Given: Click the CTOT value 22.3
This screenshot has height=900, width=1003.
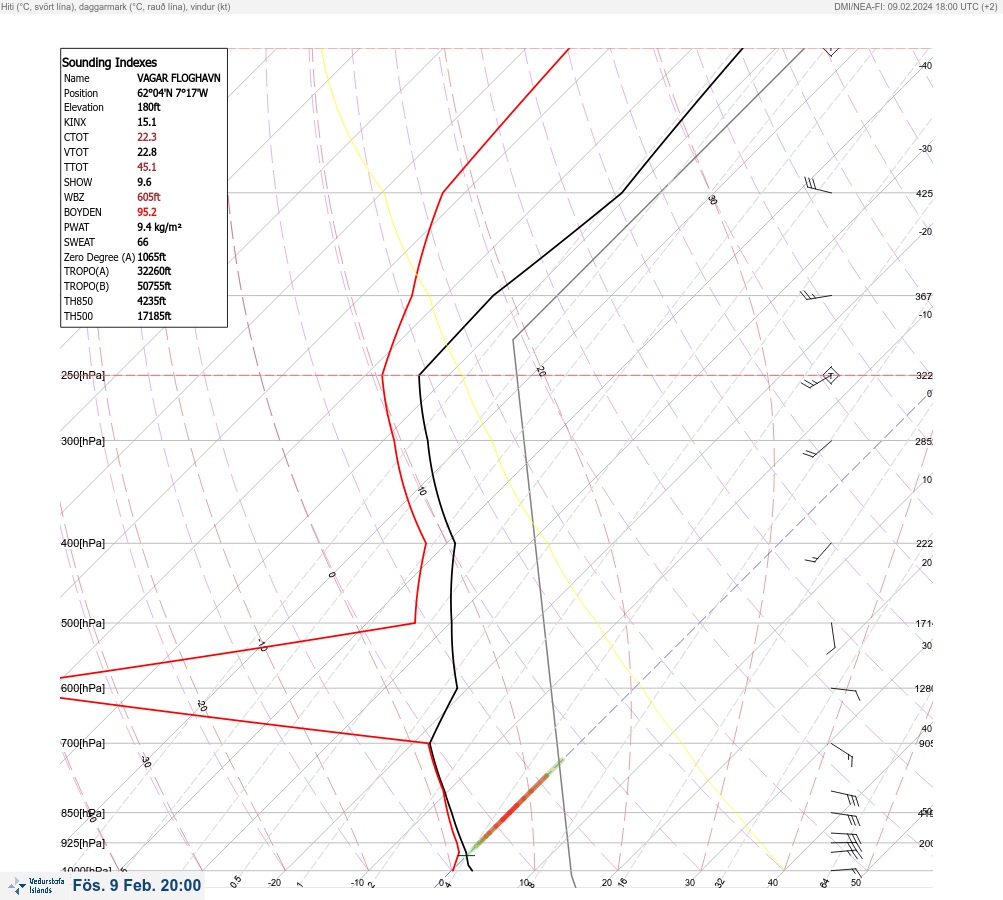Looking at the screenshot, I should pyautogui.click(x=146, y=137).
